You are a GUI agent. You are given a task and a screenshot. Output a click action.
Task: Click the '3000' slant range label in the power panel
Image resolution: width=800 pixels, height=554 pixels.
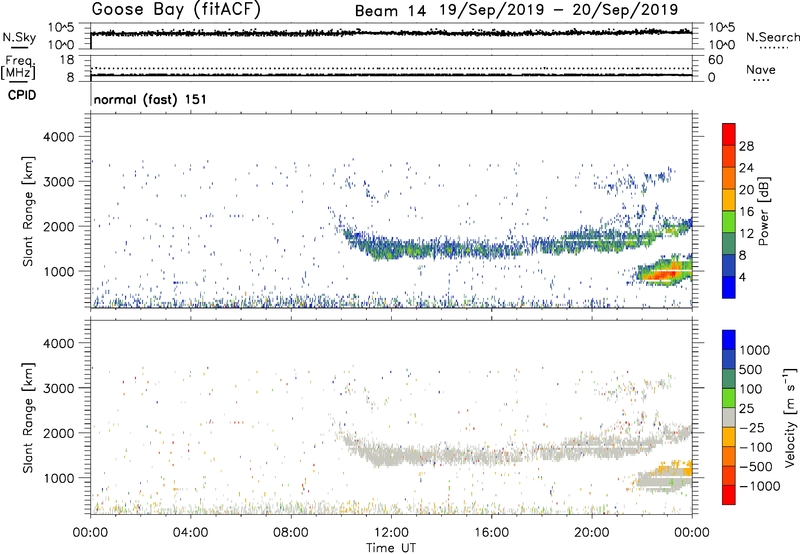[59, 182]
